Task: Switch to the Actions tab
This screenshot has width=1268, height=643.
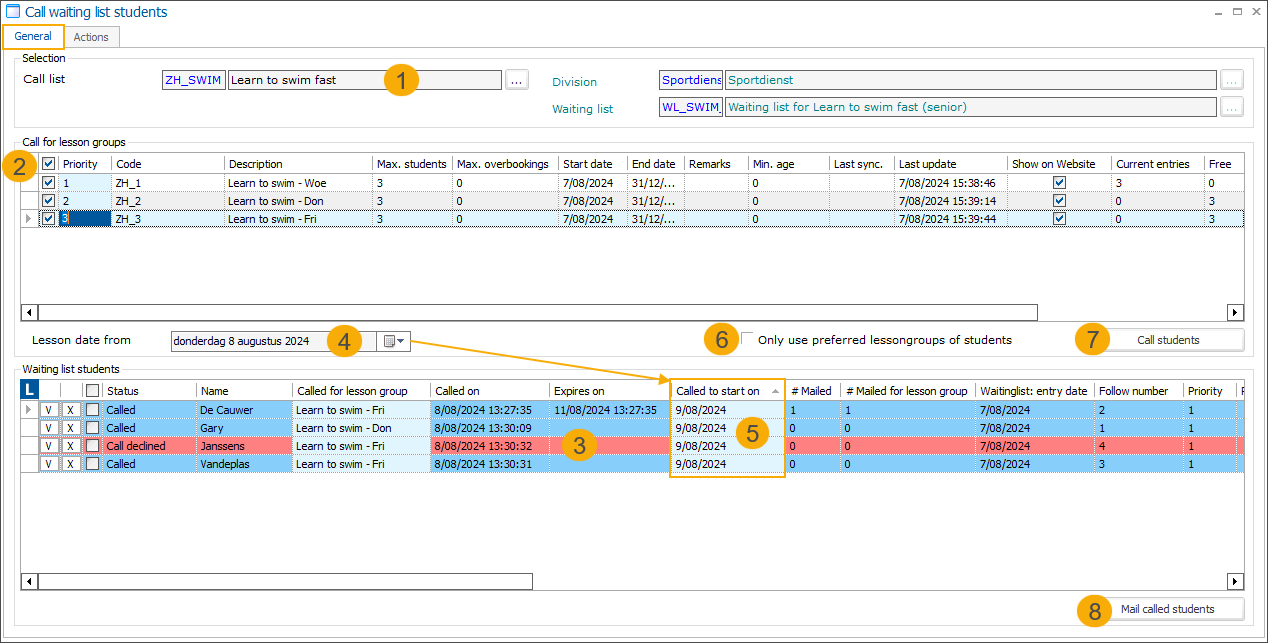Action: point(91,37)
